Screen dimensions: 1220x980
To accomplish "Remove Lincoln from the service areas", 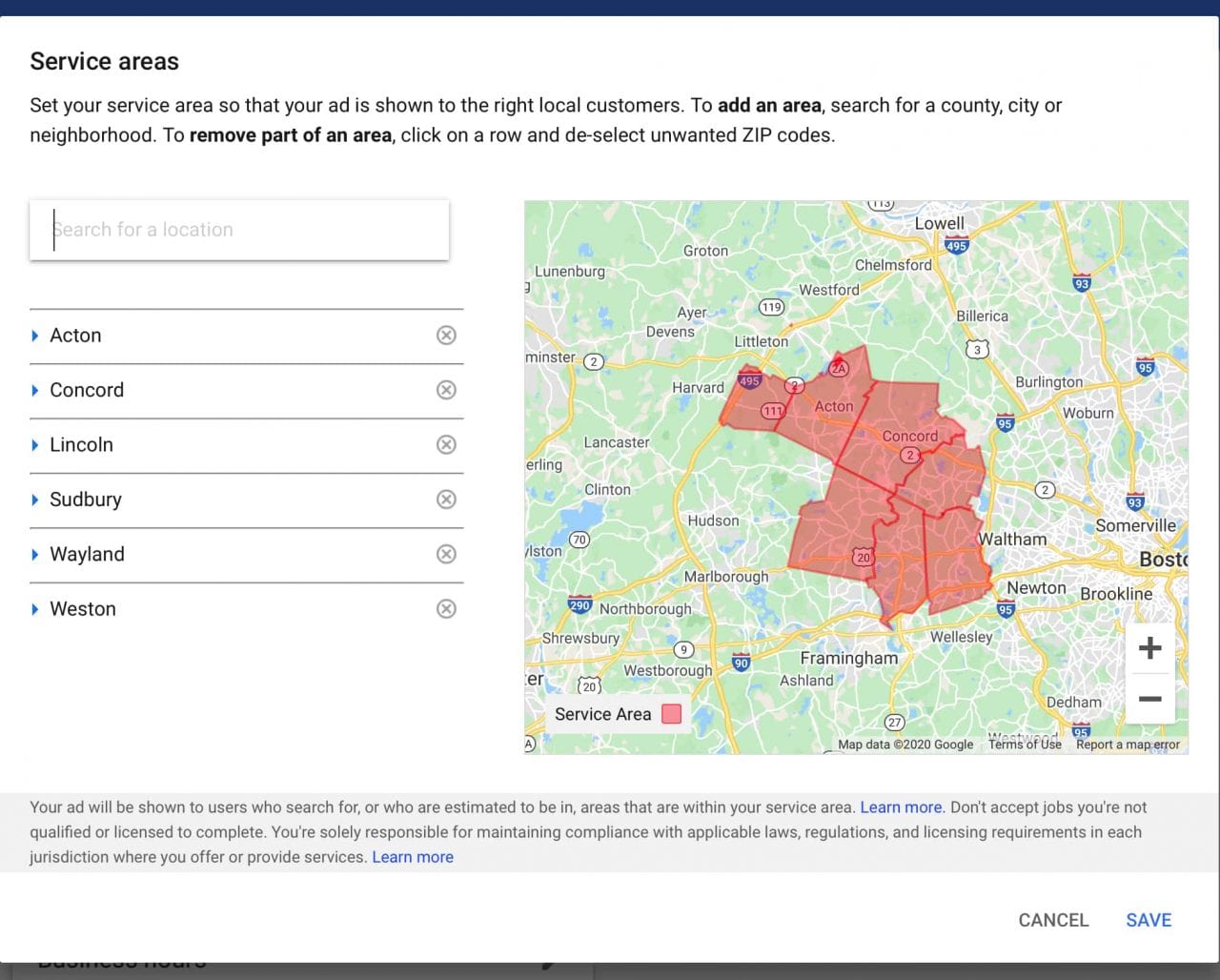I will pos(446,444).
